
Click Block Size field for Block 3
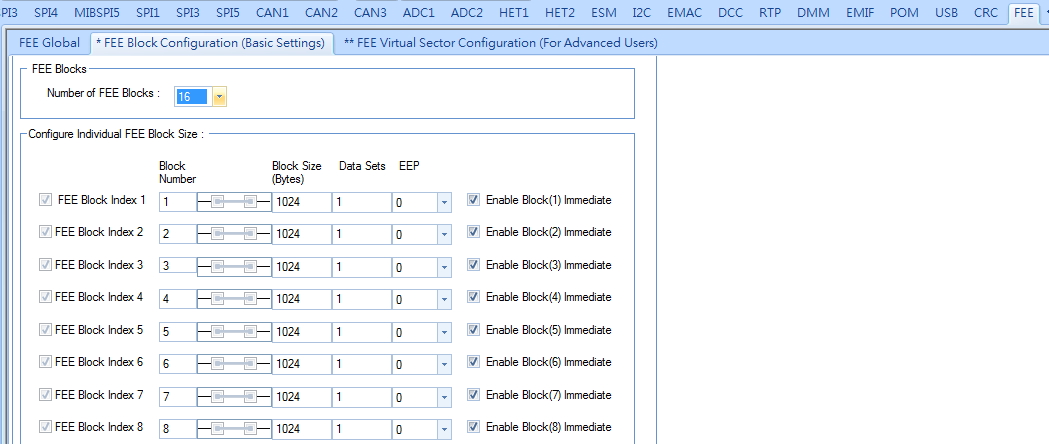click(x=302, y=267)
